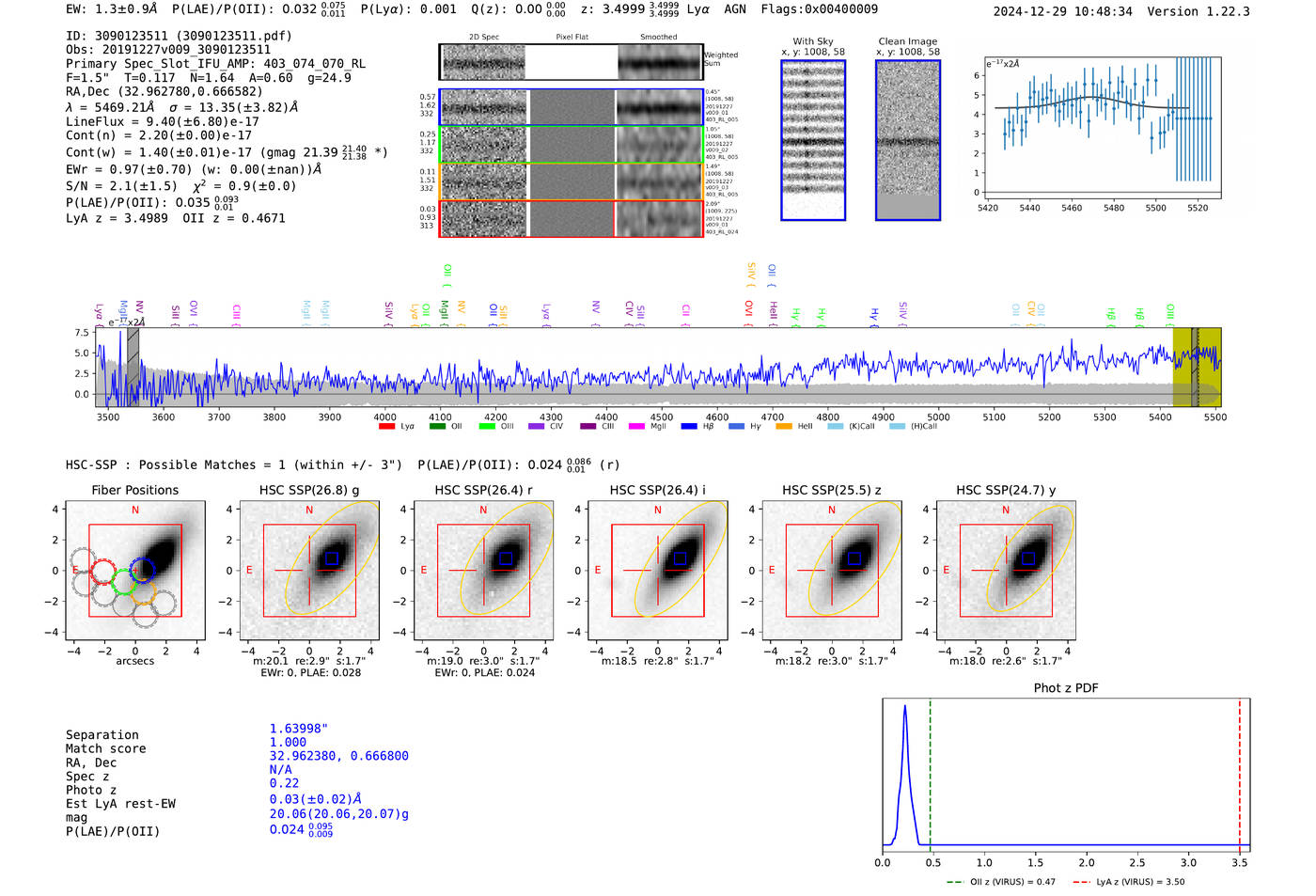Click the 'Flags:0x00400009' text
The height and width of the screenshot is (896, 1316).
[x=820, y=8]
